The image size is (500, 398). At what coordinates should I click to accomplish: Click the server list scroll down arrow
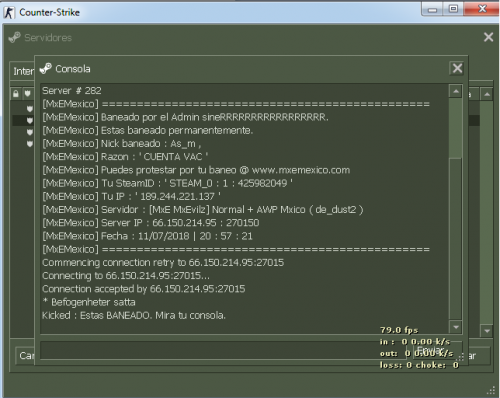(487, 331)
